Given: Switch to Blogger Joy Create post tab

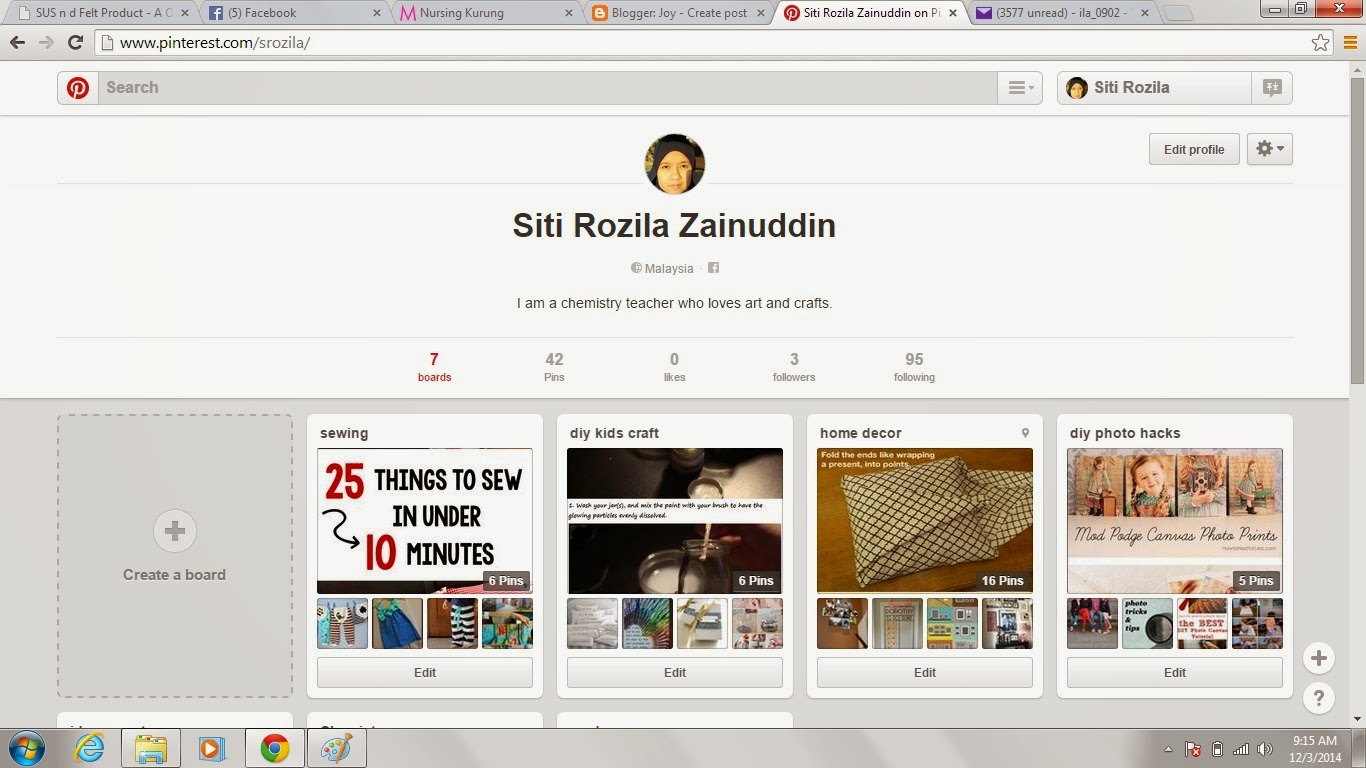Looking at the screenshot, I should tap(678, 13).
